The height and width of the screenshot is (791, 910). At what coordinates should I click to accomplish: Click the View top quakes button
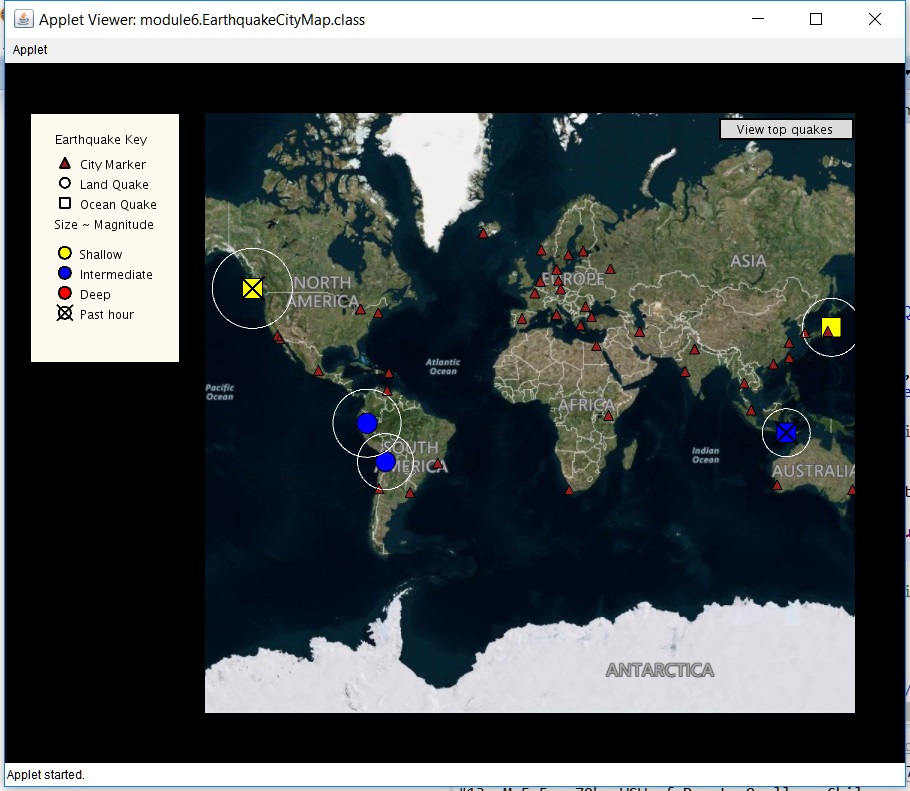786,129
